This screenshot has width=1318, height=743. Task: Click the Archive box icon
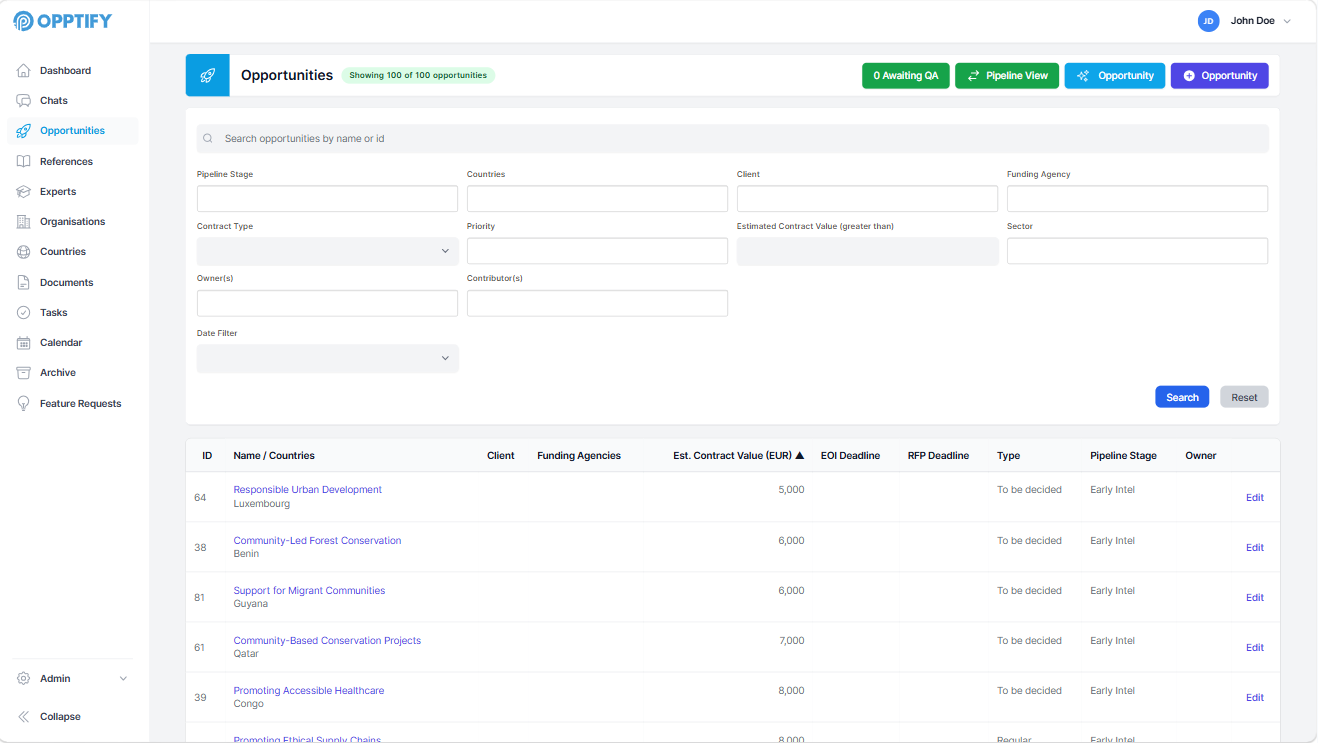point(24,373)
